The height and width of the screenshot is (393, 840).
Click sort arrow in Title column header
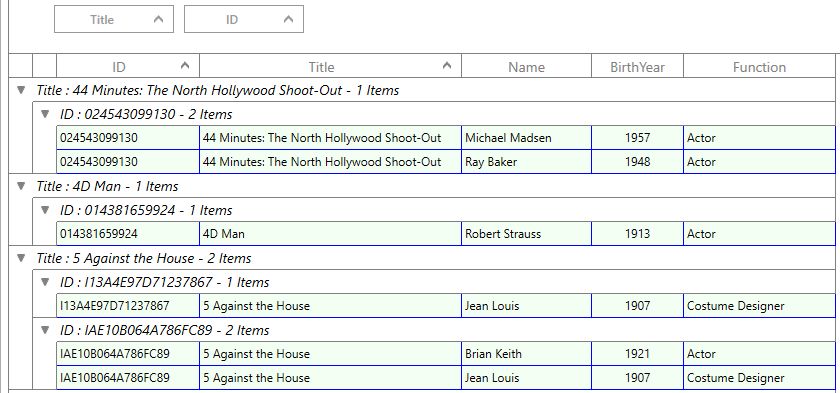447,66
